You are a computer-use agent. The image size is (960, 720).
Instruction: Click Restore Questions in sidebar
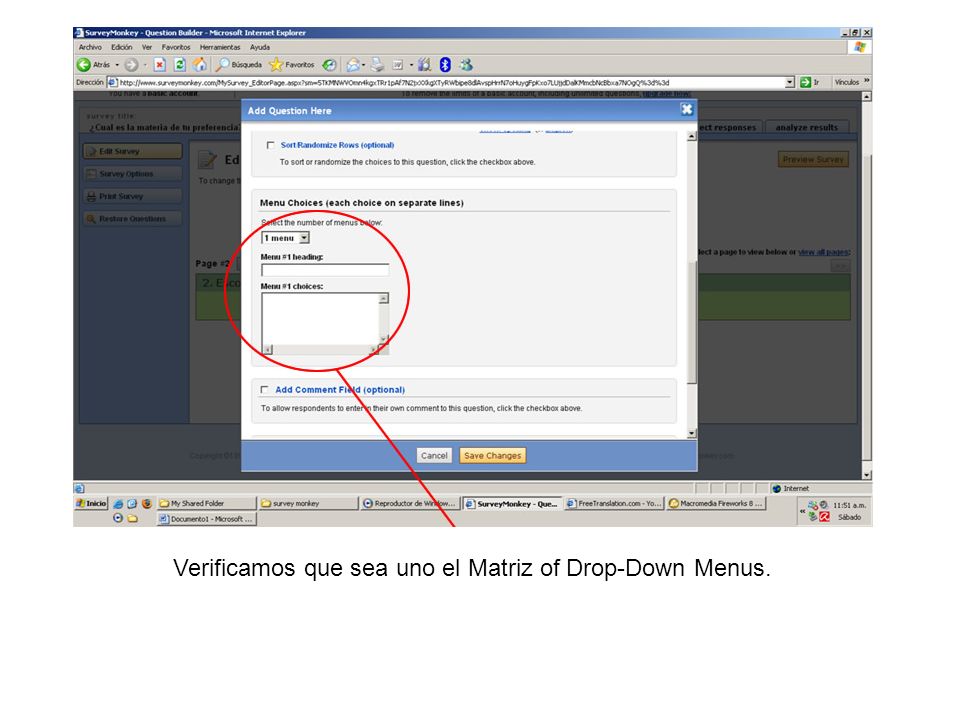point(133,219)
